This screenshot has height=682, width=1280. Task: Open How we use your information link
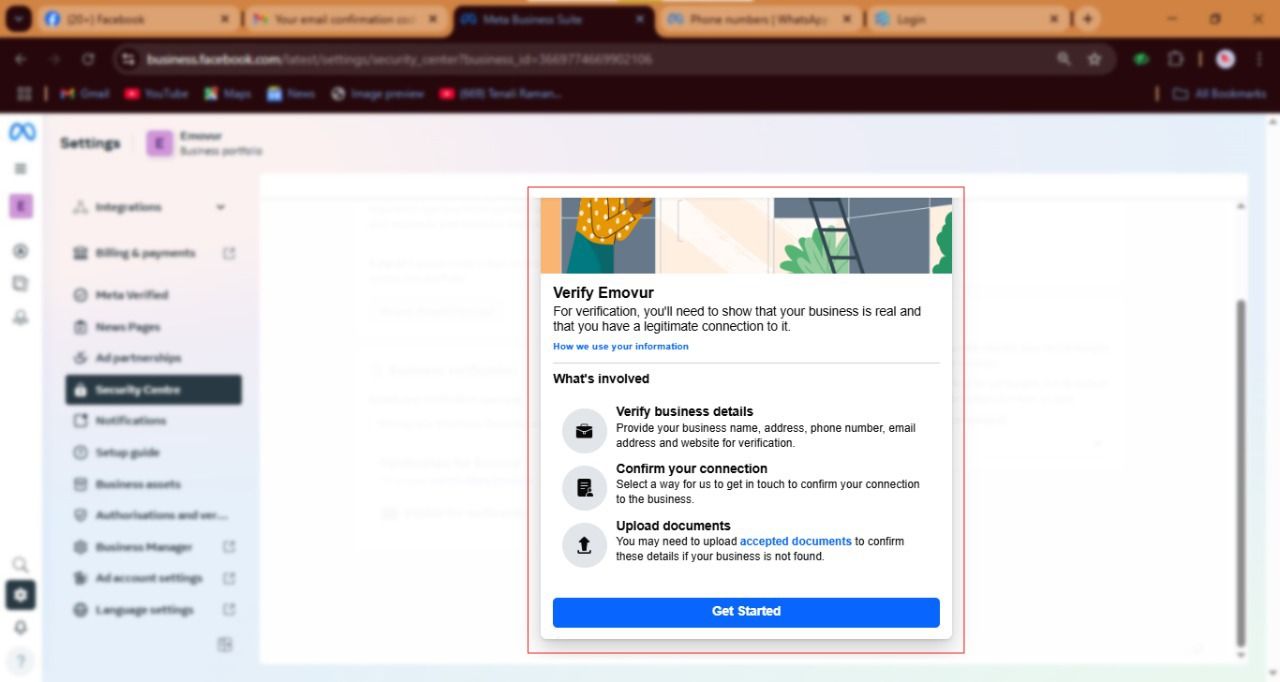pyautogui.click(x=621, y=347)
